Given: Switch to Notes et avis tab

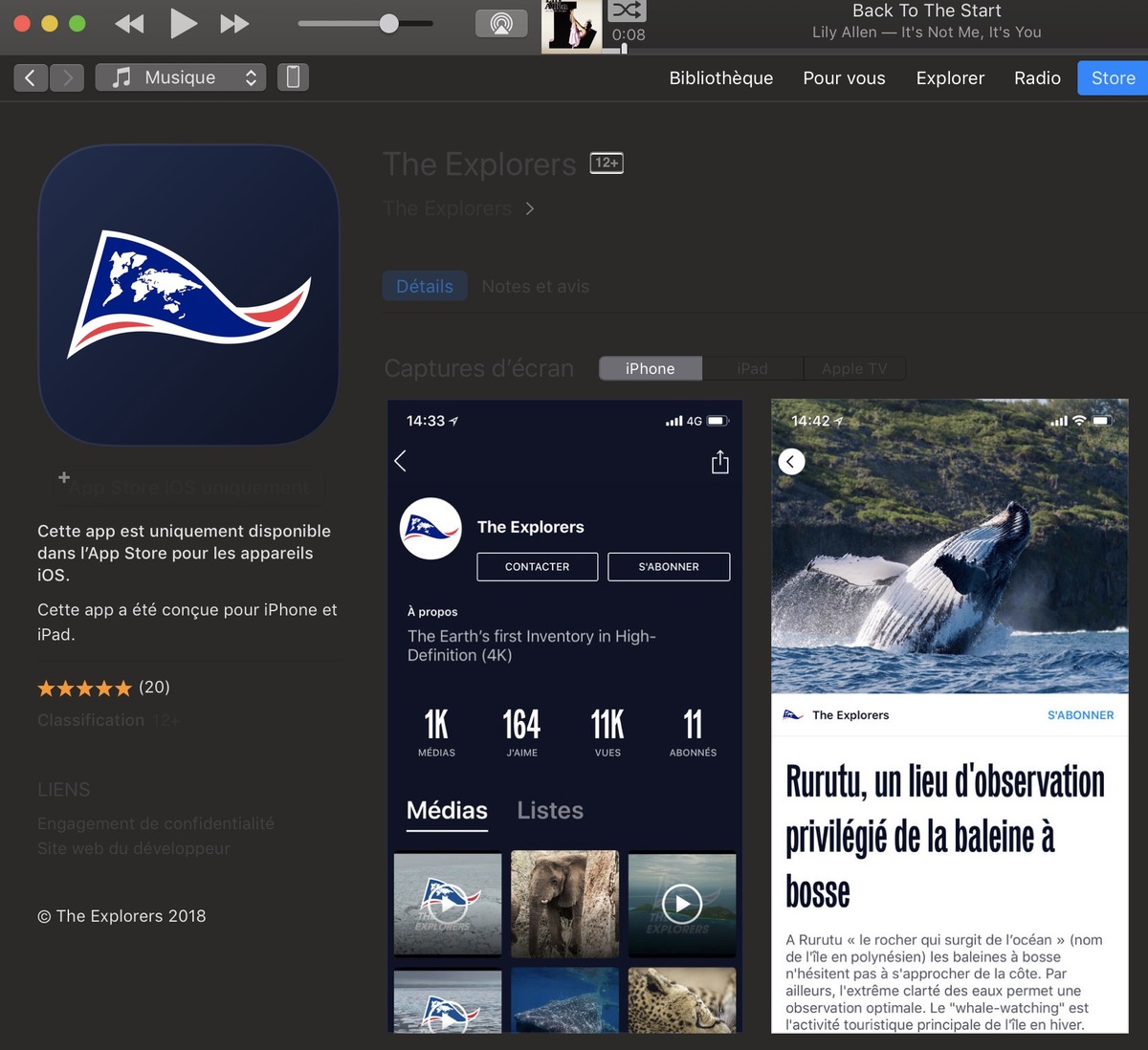Looking at the screenshot, I should pyautogui.click(x=536, y=287).
